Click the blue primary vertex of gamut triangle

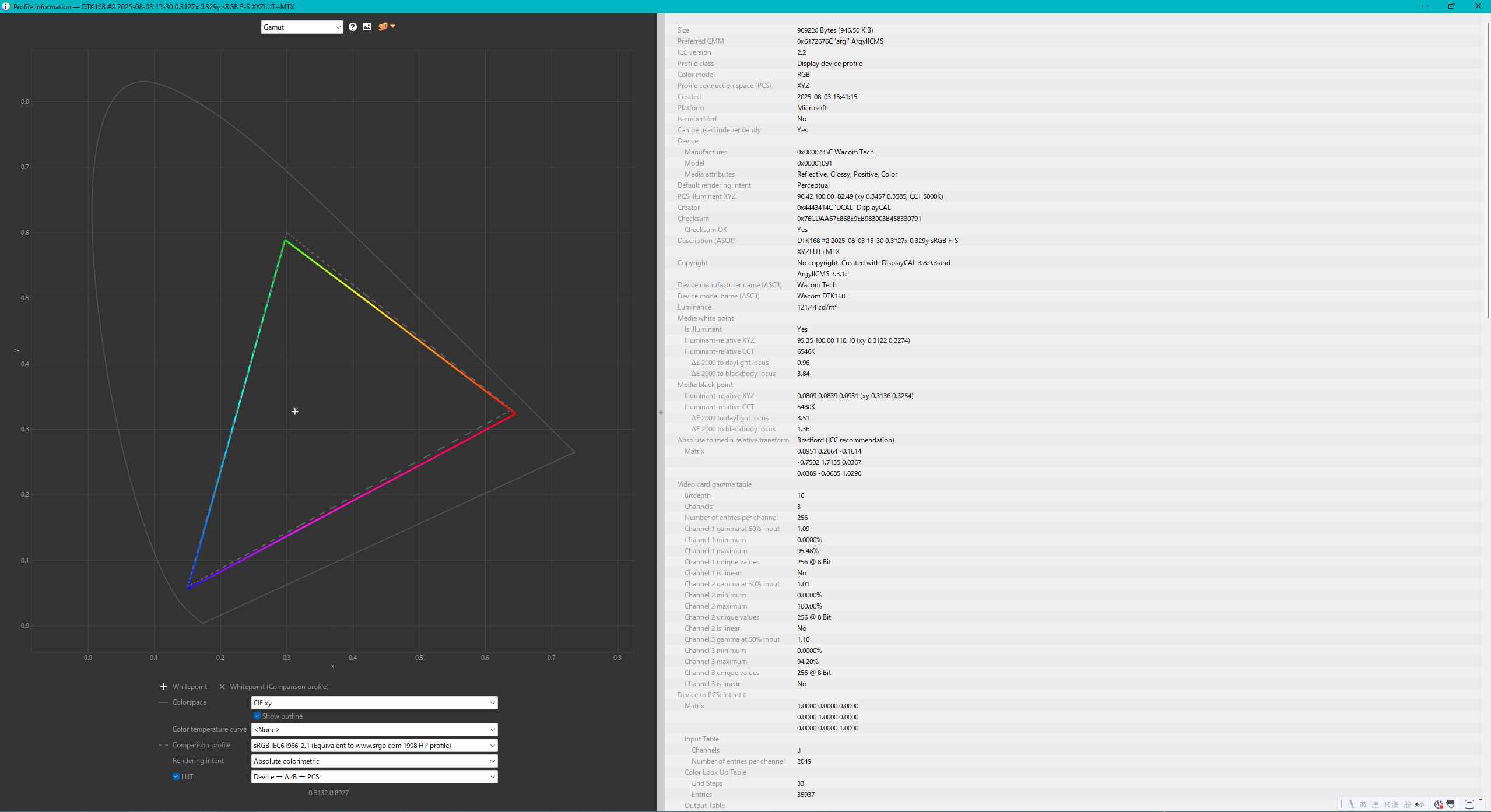point(188,588)
